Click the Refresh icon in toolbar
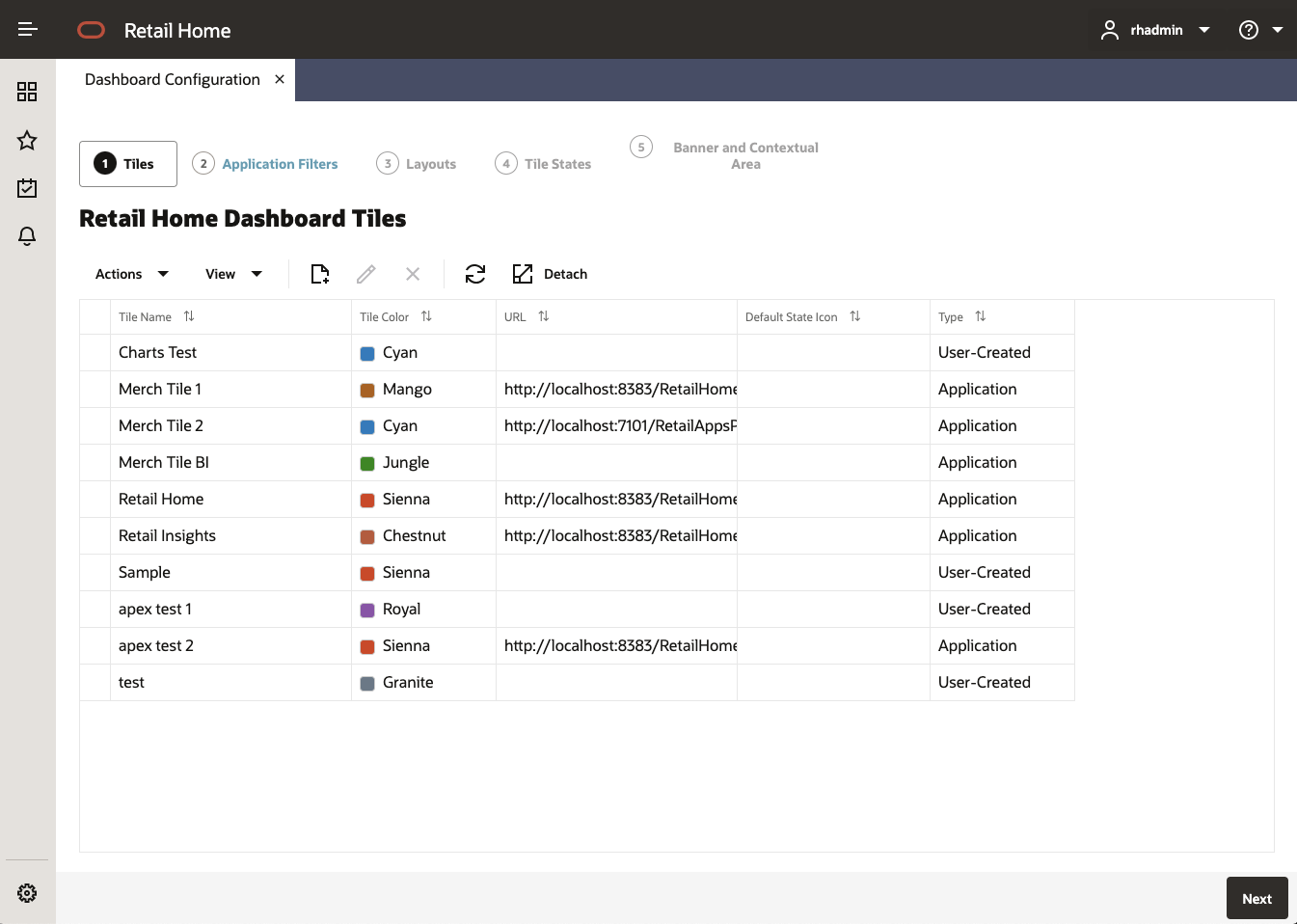 tap(475, 274)
